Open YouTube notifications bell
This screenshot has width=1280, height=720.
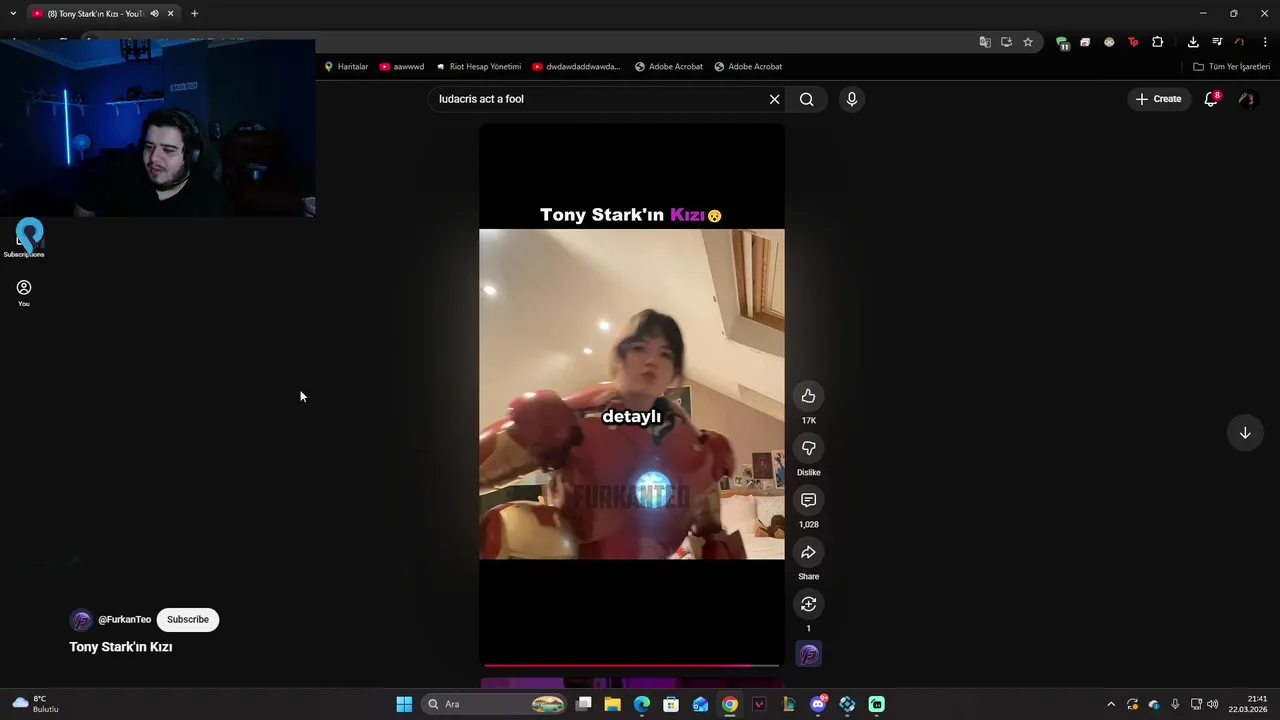point(1211,99)
